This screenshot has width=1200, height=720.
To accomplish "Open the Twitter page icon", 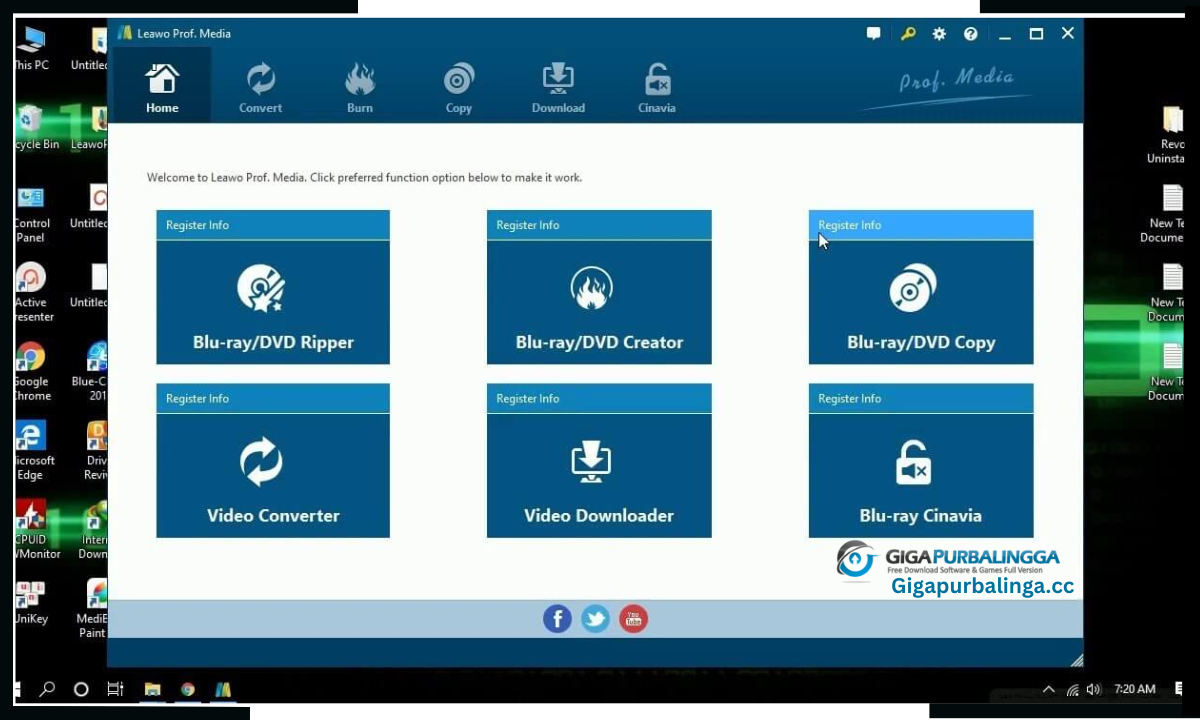I will [x=595, y=619].
